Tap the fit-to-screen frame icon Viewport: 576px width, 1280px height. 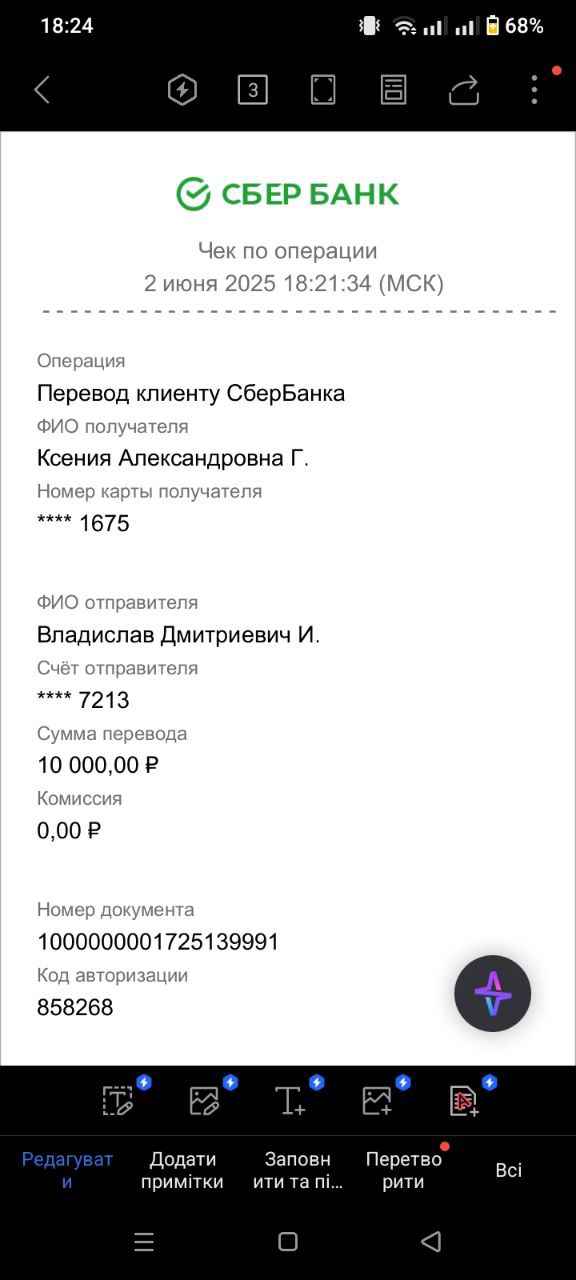pos(323,90)
